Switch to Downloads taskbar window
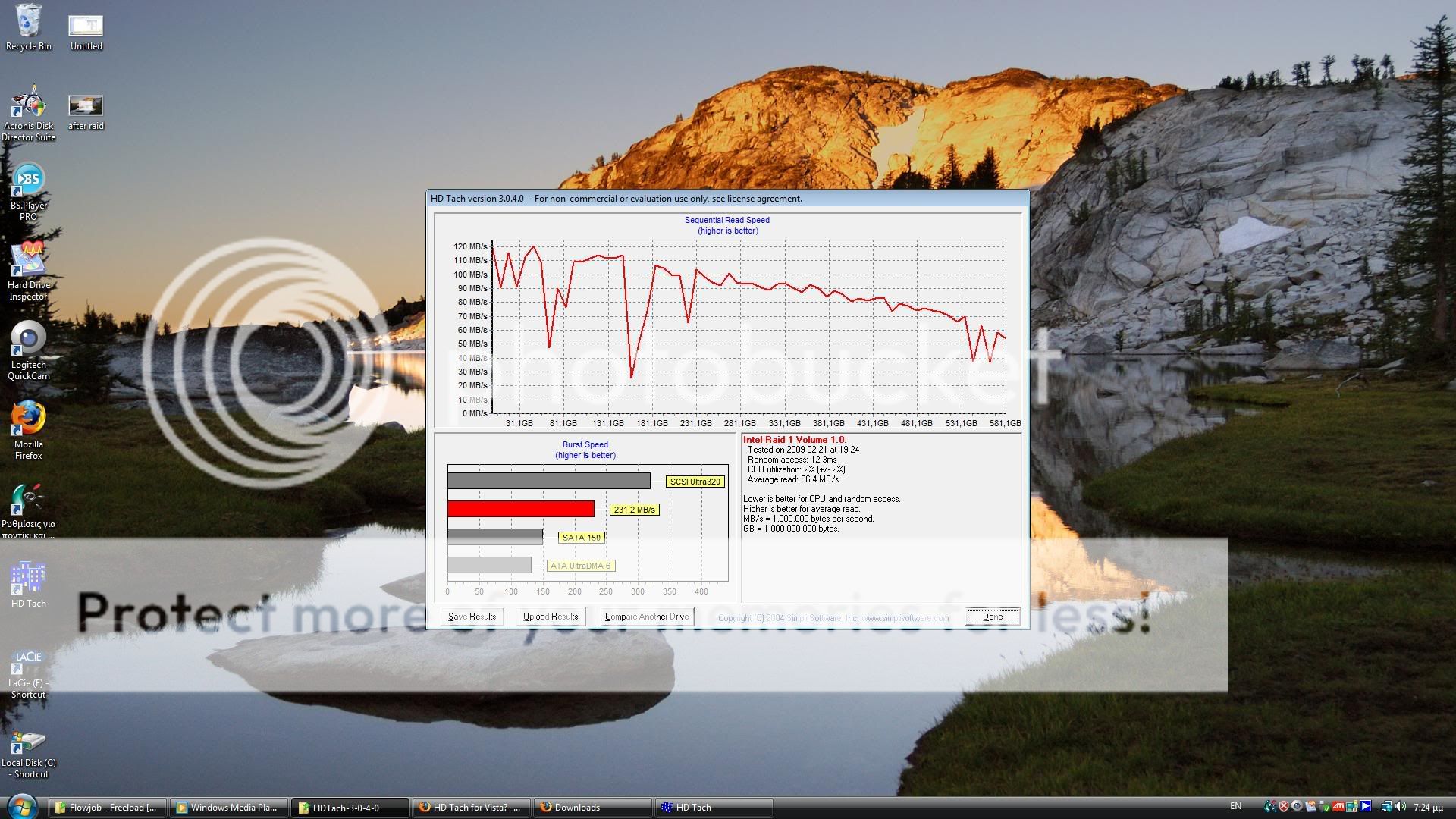Image resolution: width=1456 pixels, height=819 pixels. (x=591, y=808)
